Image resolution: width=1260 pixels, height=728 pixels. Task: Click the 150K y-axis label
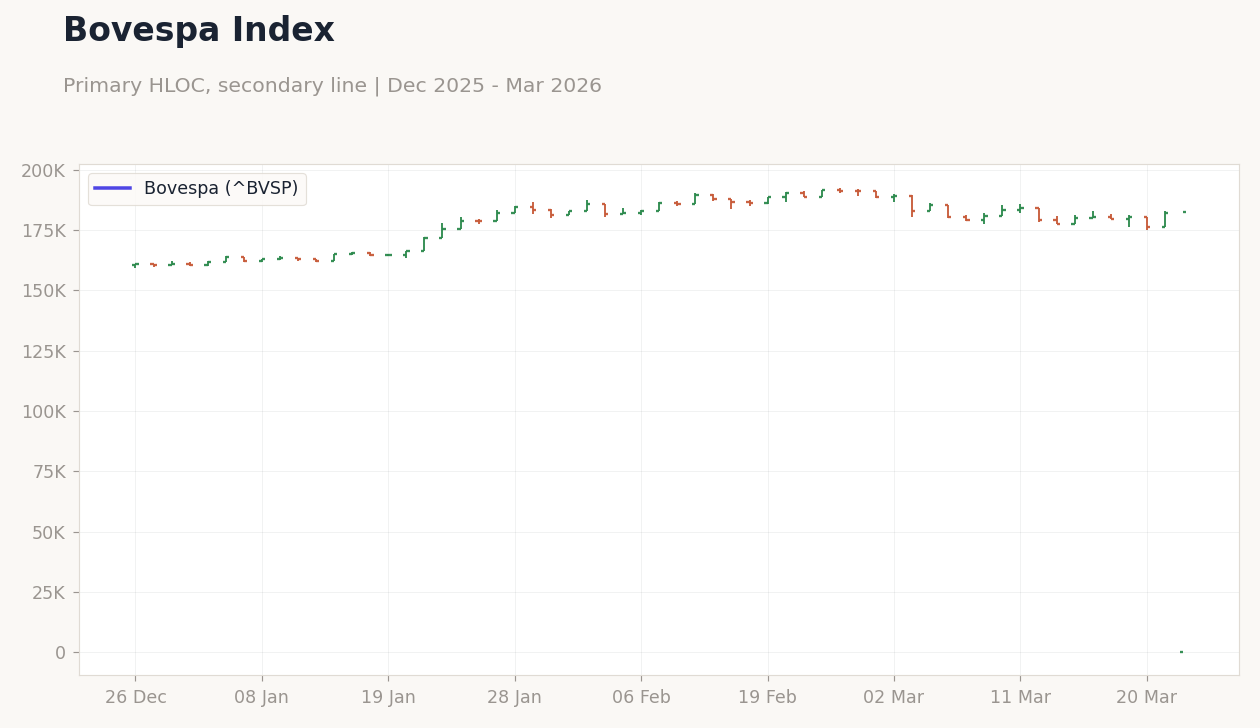[x=43, y=291]
